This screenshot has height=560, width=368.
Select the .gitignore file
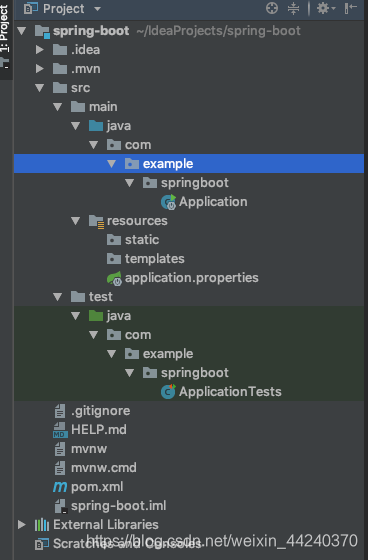(92, 411)
